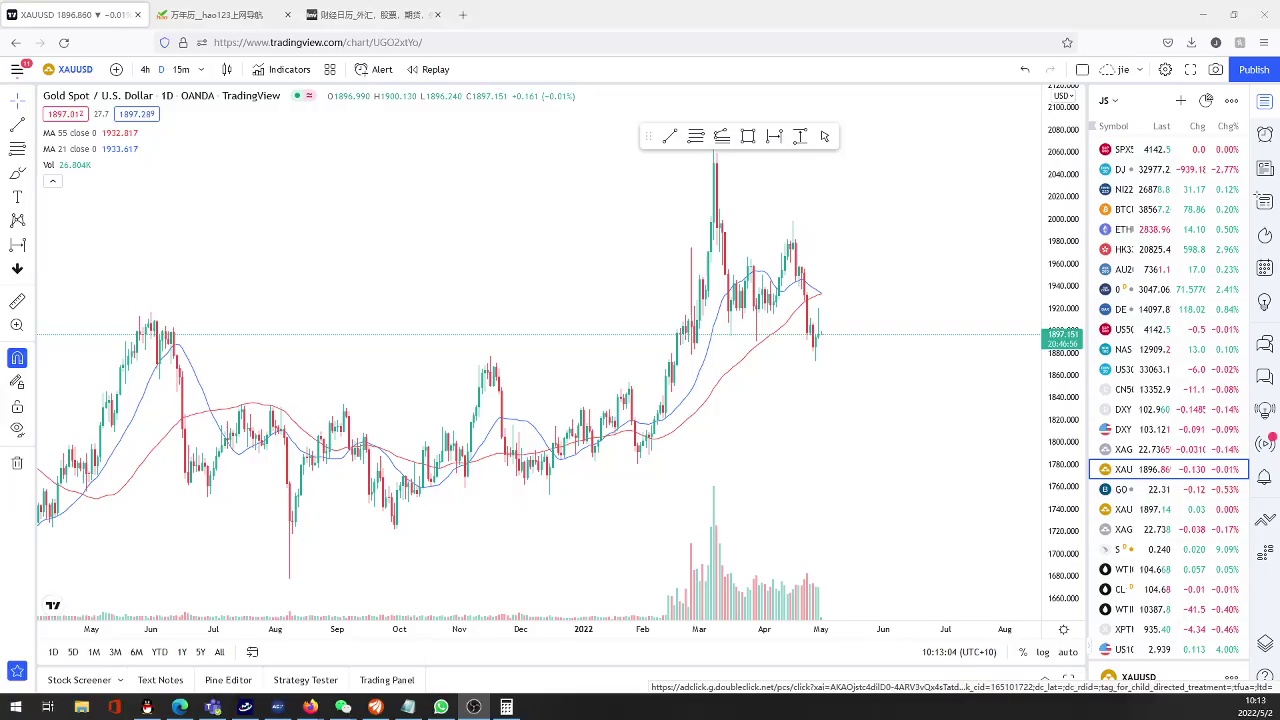Toggle the watchlist panel icon in right sidebar
Viewport: 1280px width, 720px height.
1265,101
